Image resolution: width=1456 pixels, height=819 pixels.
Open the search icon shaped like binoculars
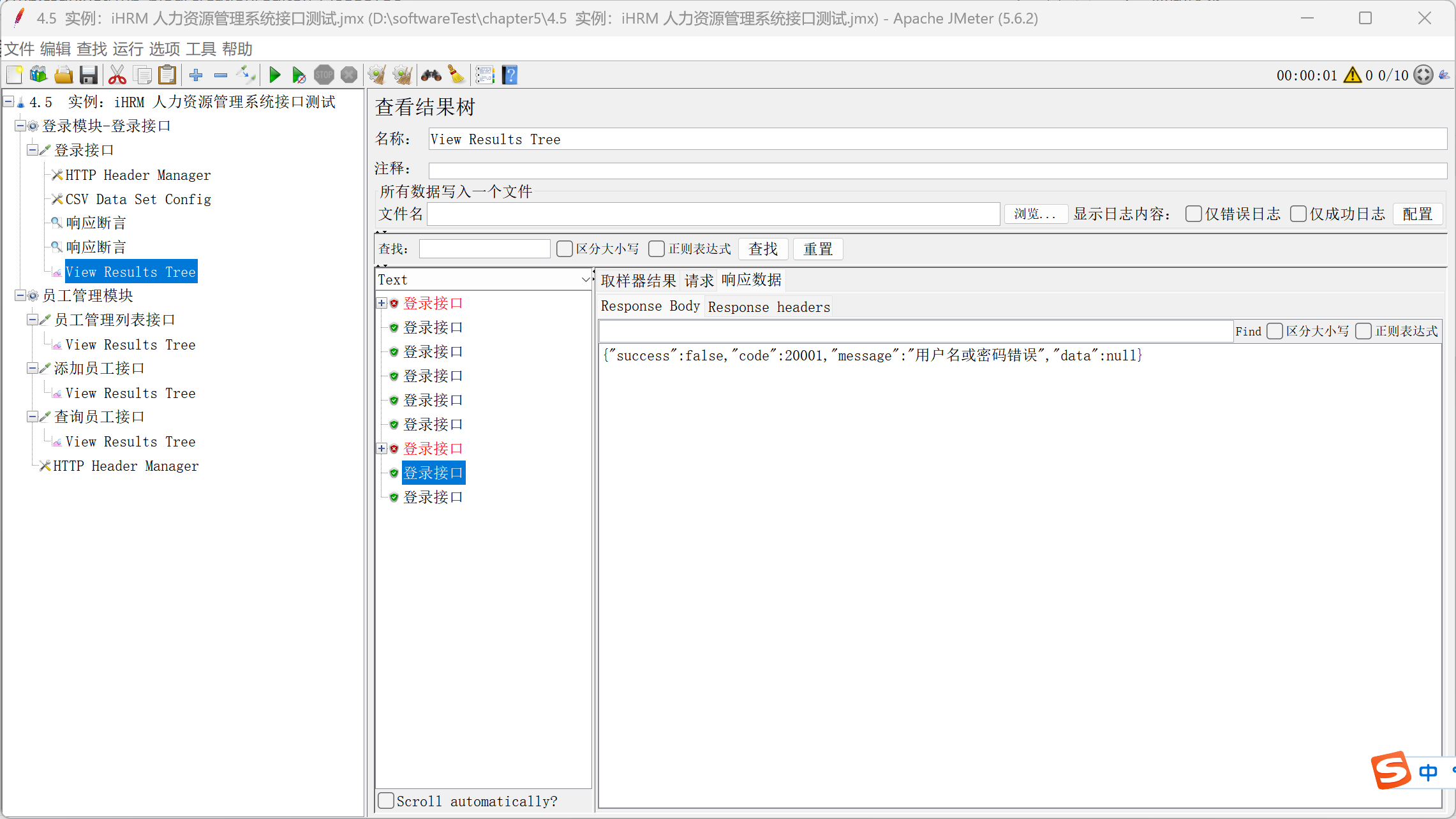431,75
